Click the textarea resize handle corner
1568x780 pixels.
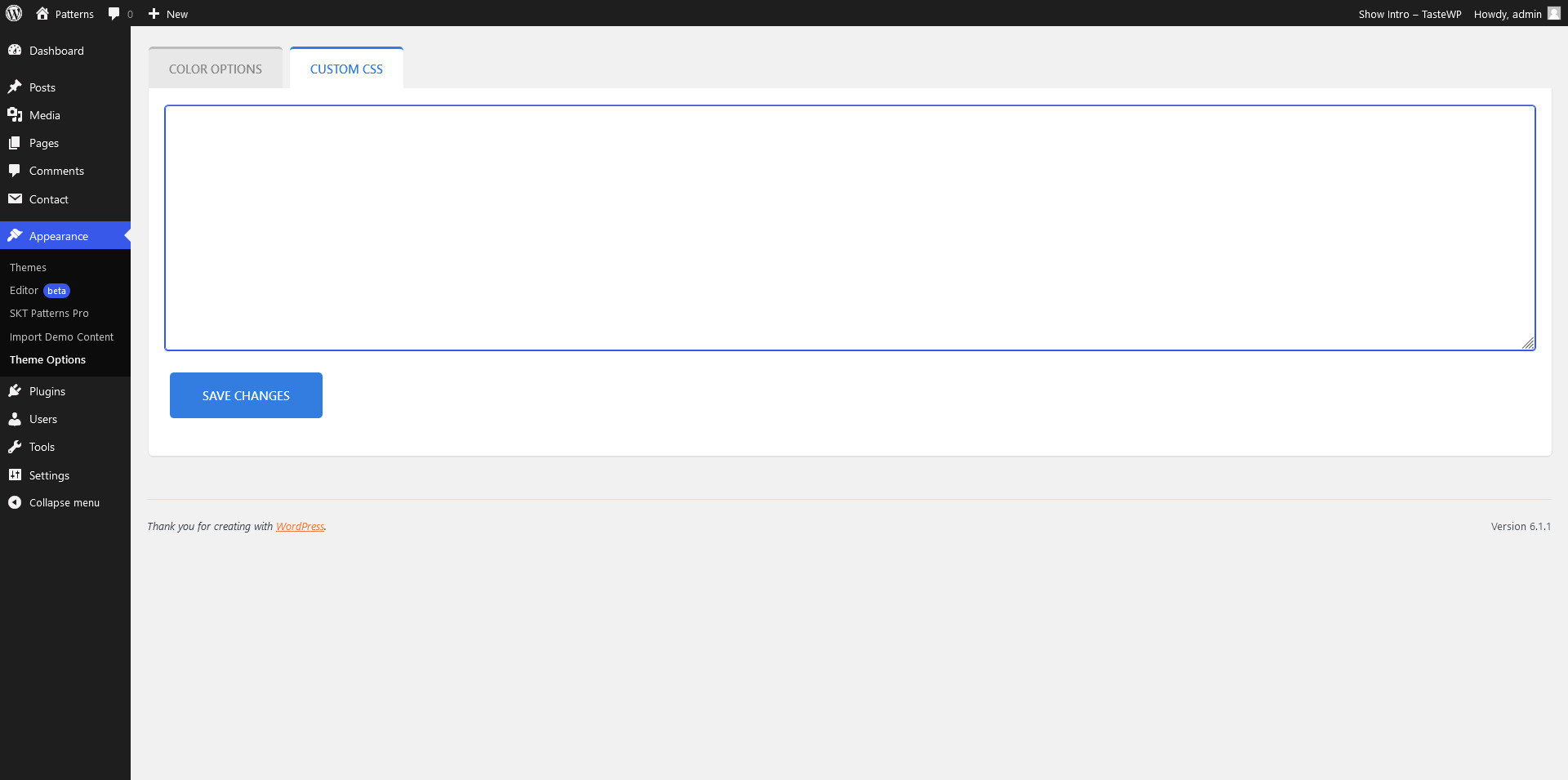(1528, 343)
